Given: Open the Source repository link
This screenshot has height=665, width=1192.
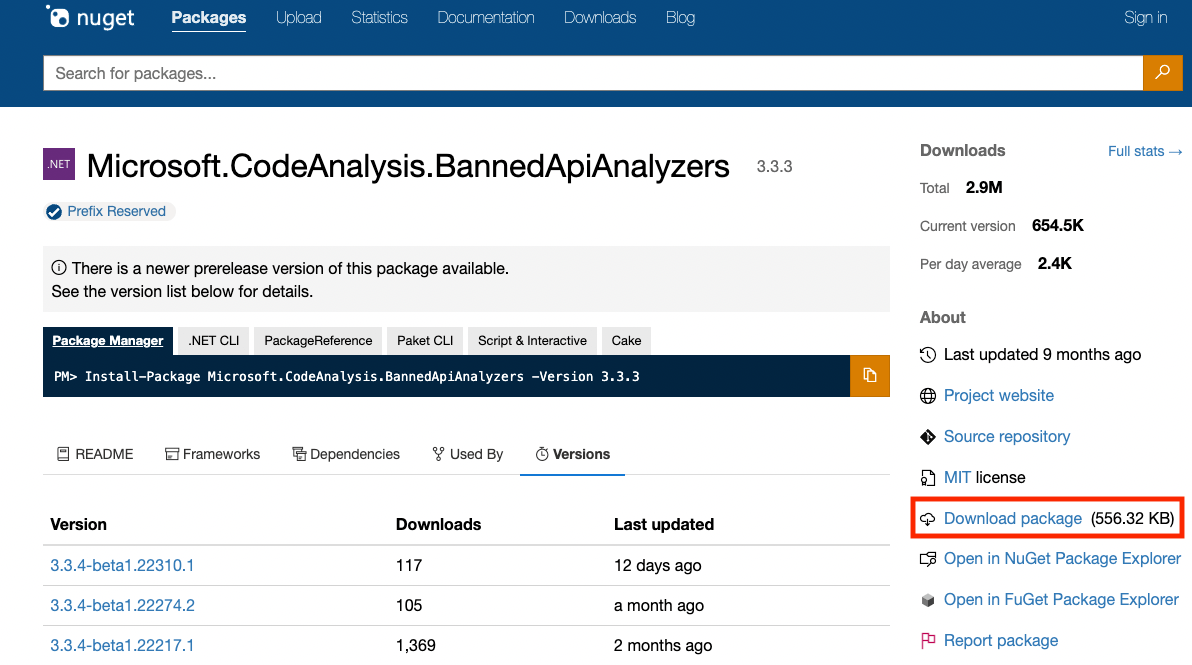Looking at the screenshot, I should coord(1007,437).
